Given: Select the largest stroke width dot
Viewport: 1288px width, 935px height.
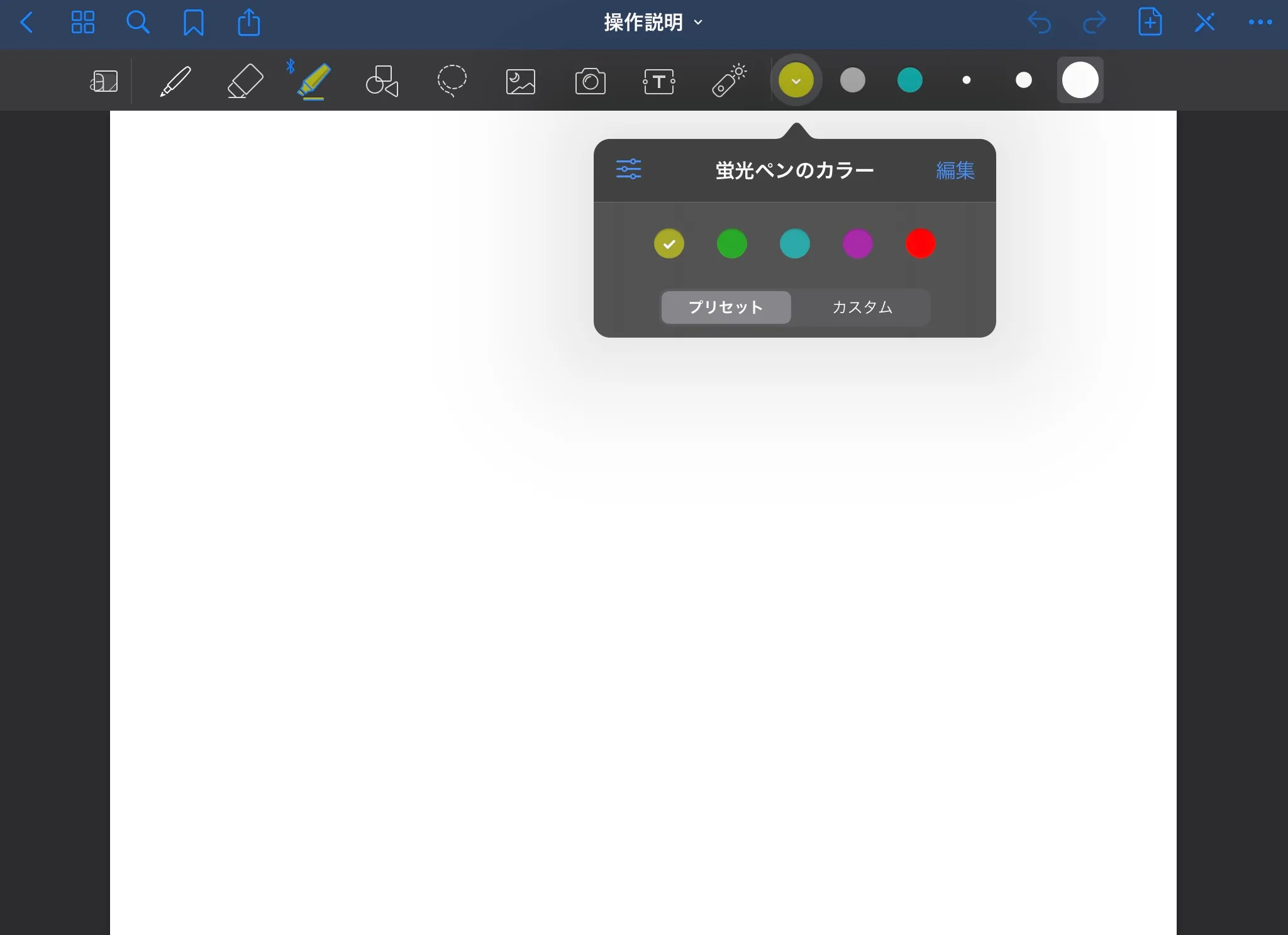Looking at the screenshot, I should click(1080, 80).
